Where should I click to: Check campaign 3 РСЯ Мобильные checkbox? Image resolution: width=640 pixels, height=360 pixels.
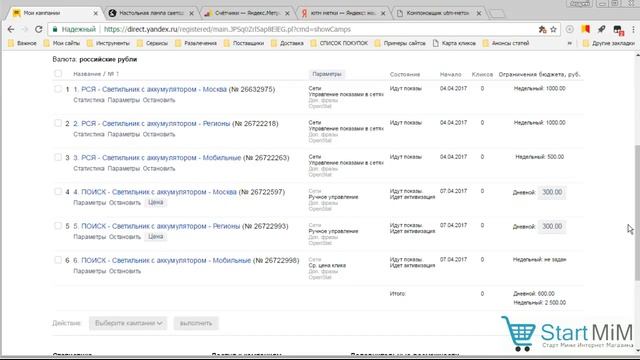click(x=58, y=158)
